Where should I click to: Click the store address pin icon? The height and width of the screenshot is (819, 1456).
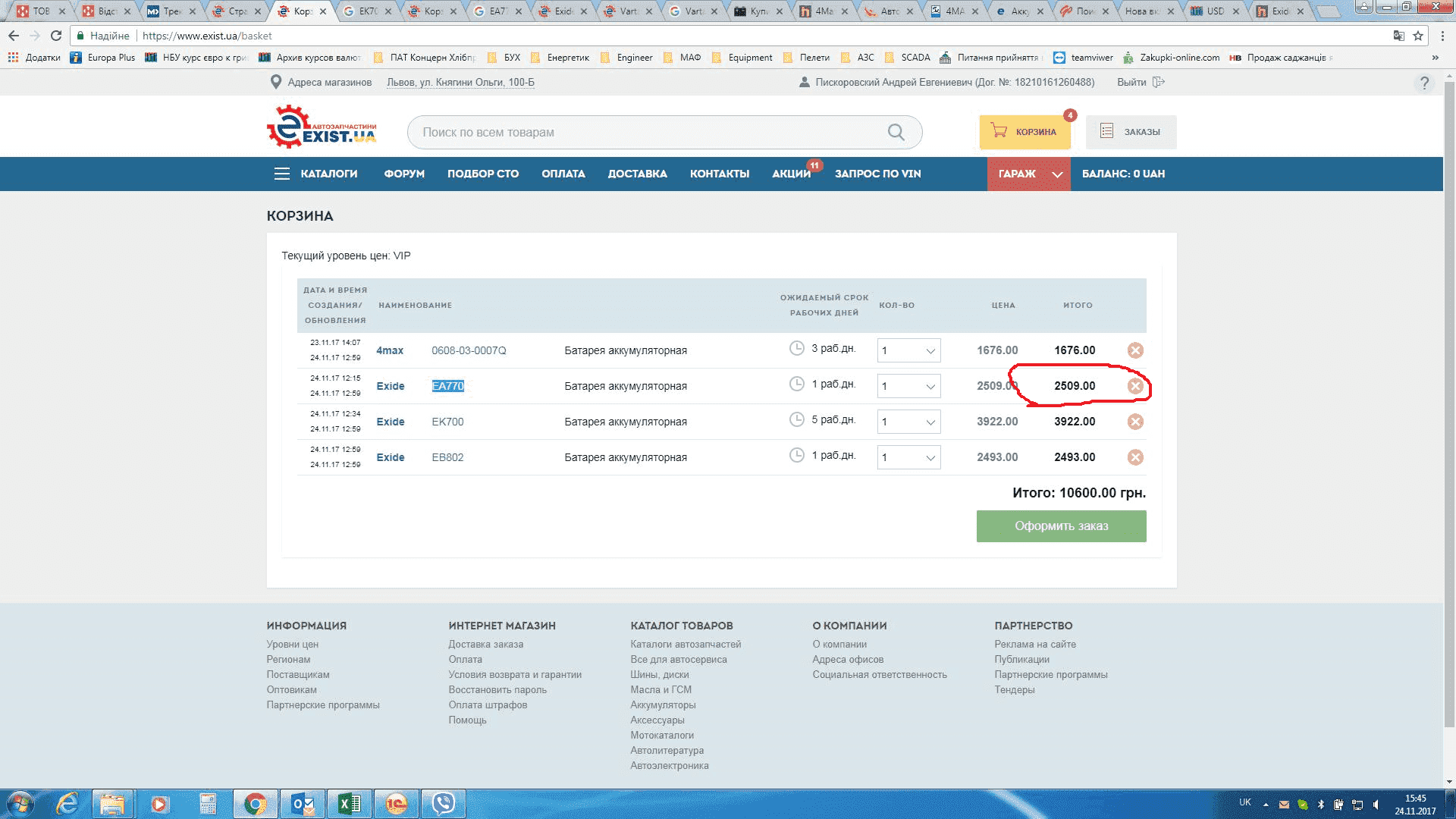pyautogui.click(x=276, y=82)
